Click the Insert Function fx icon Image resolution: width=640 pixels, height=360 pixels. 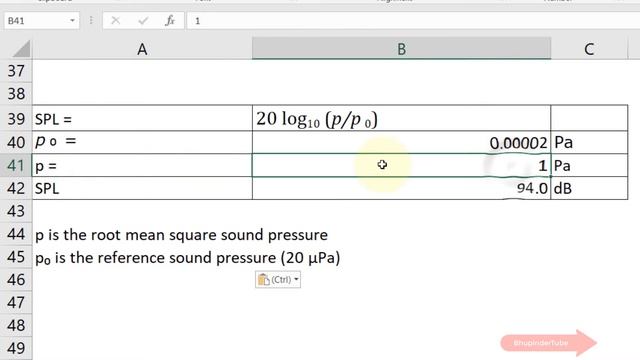click(x=170, y=20)
